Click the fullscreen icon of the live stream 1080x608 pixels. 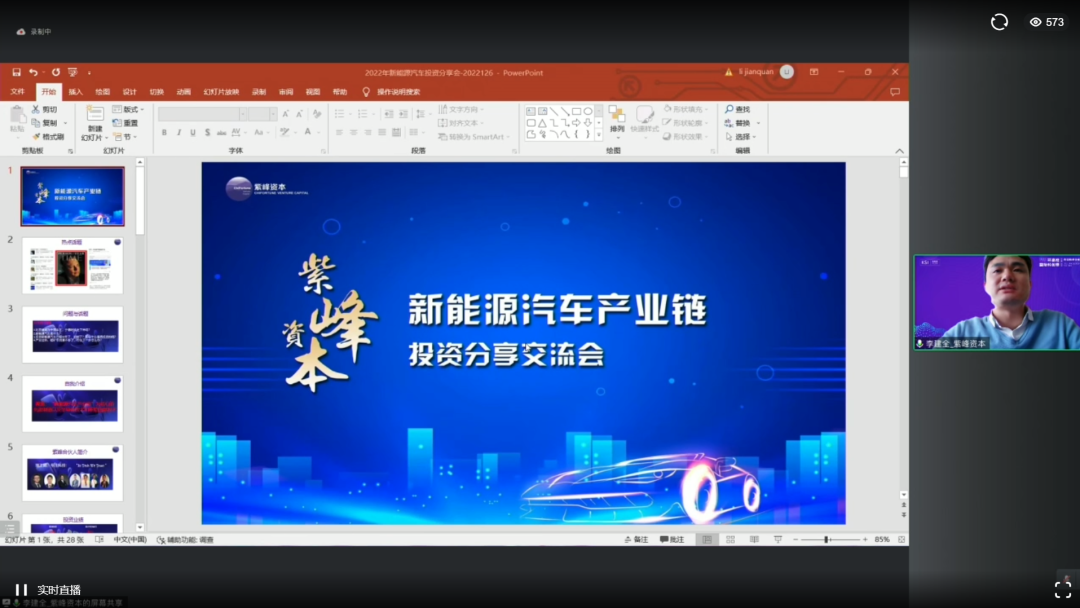[1063, 590]
